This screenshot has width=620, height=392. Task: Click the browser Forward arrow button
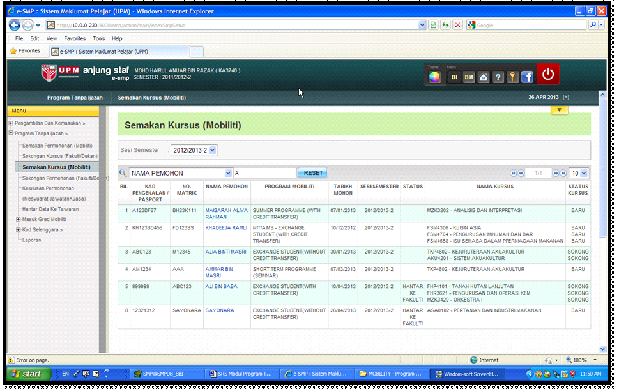(27, 25)
